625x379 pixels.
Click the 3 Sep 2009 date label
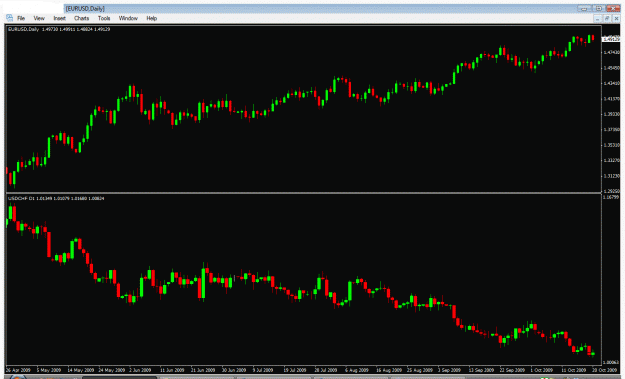[450, 370]
